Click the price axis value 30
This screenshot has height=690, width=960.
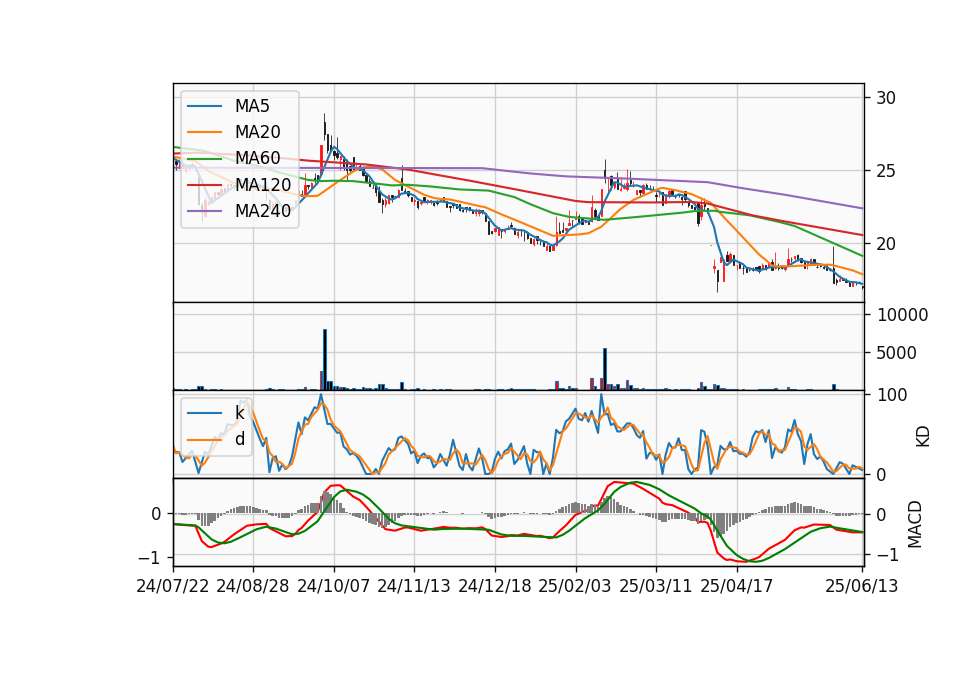pyautogui.click(x=885, y=98)
